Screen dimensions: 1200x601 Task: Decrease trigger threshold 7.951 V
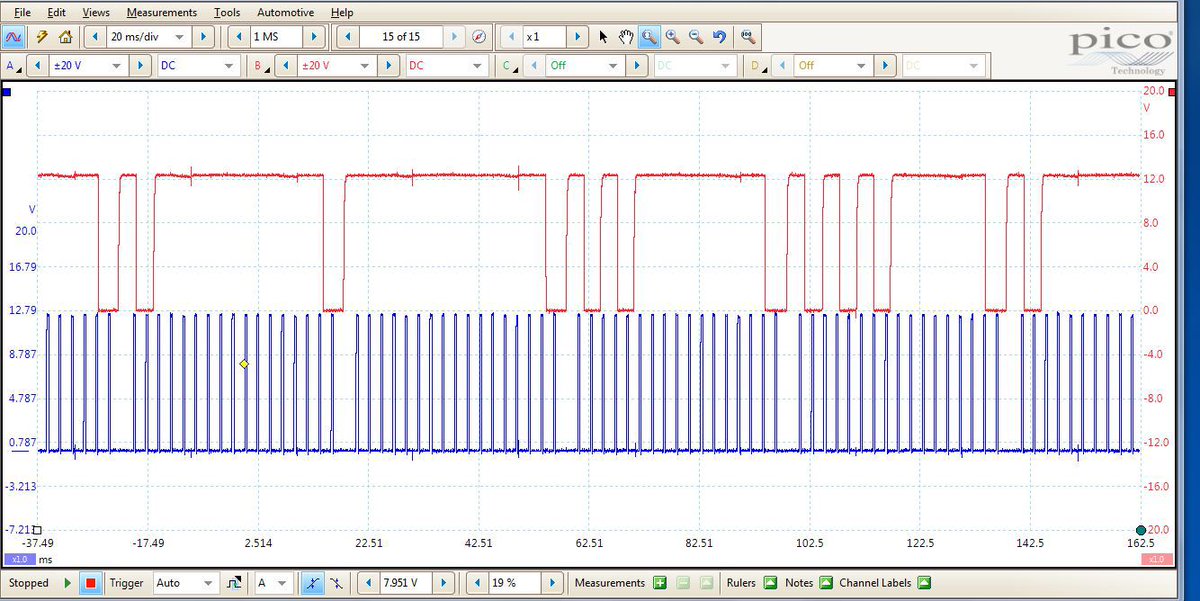point(368,583)
